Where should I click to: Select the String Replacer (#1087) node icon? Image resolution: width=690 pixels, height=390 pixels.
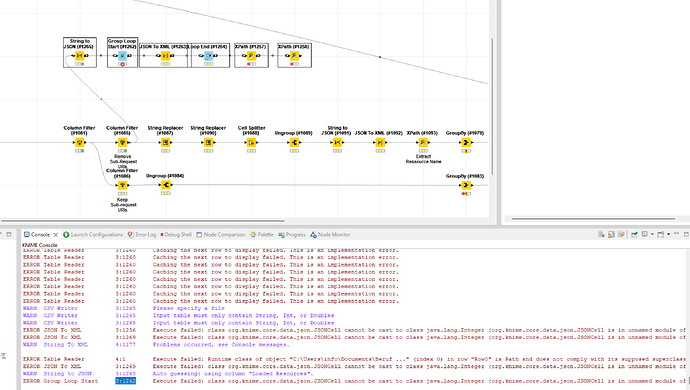pyautogui.click(x=165, y=143)
